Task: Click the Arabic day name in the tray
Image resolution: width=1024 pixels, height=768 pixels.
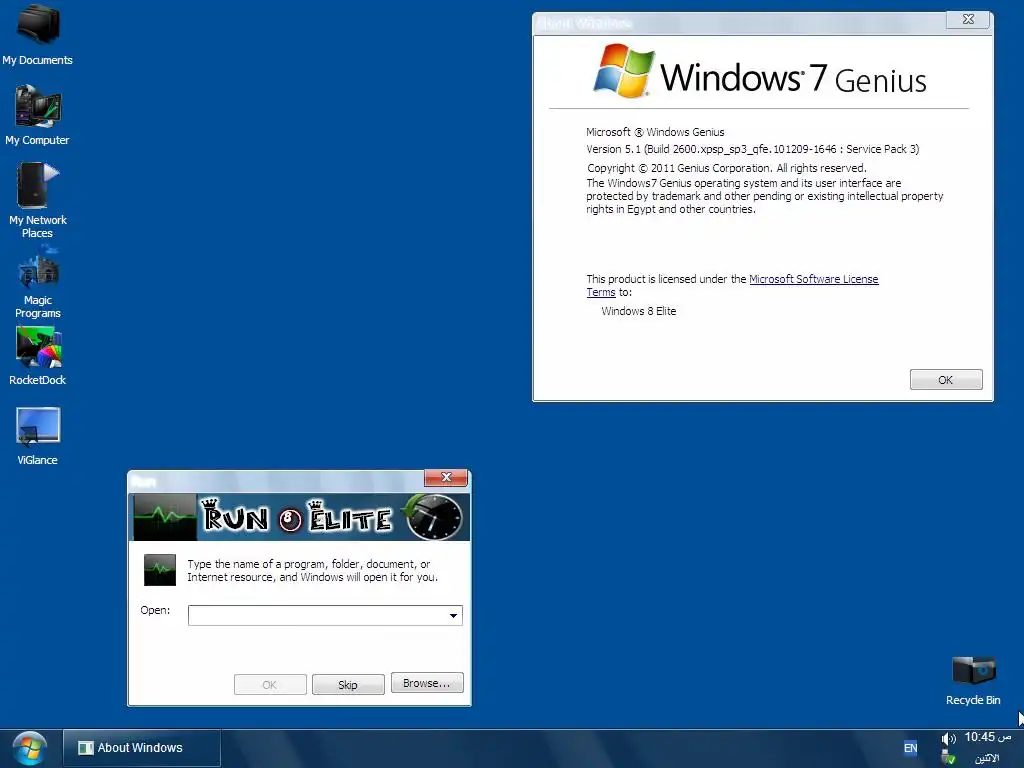Action: click(987, 758)
